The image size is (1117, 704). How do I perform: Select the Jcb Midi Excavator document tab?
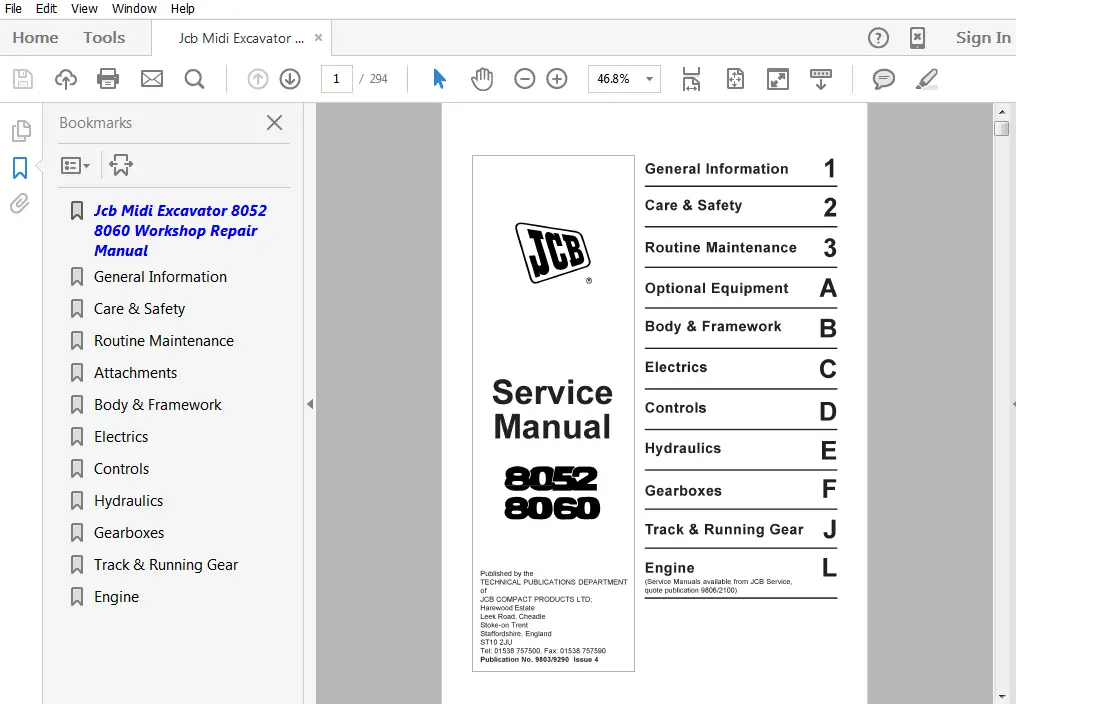241,38
